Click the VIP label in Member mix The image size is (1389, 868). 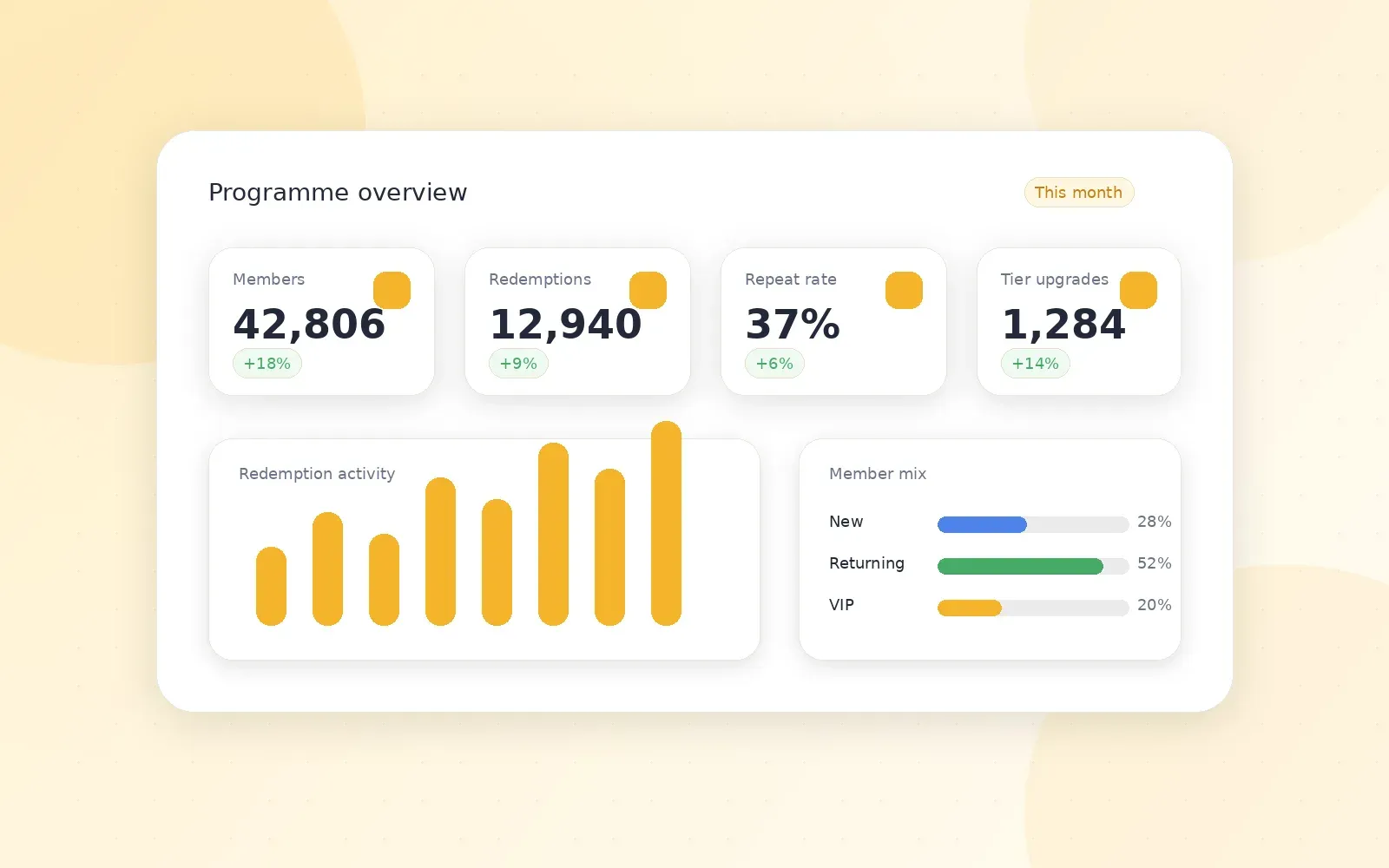(841, 605)
